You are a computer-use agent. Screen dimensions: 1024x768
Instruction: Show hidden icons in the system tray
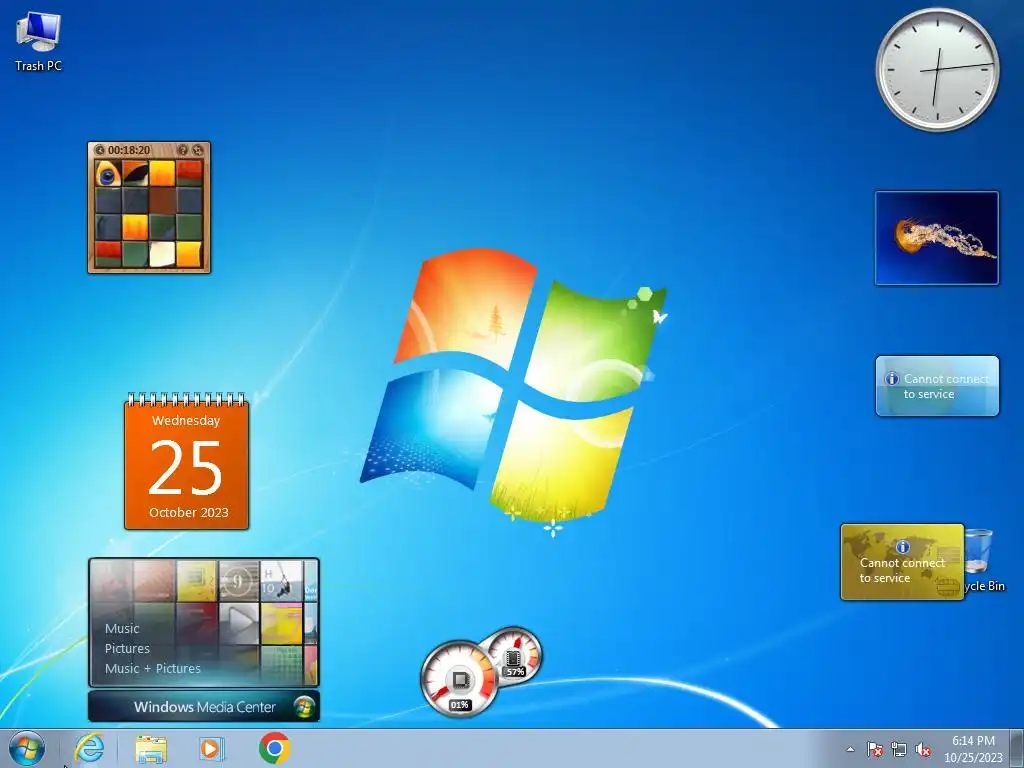850,749
